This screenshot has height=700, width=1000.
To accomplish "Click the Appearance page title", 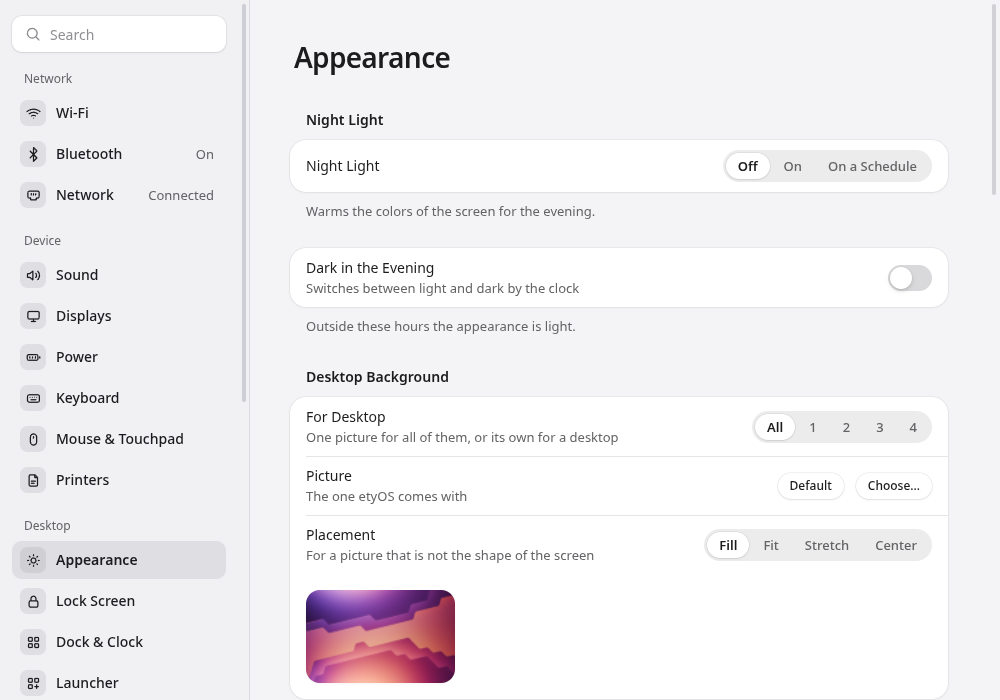I will pyautogui.click(x=372, y=58).
